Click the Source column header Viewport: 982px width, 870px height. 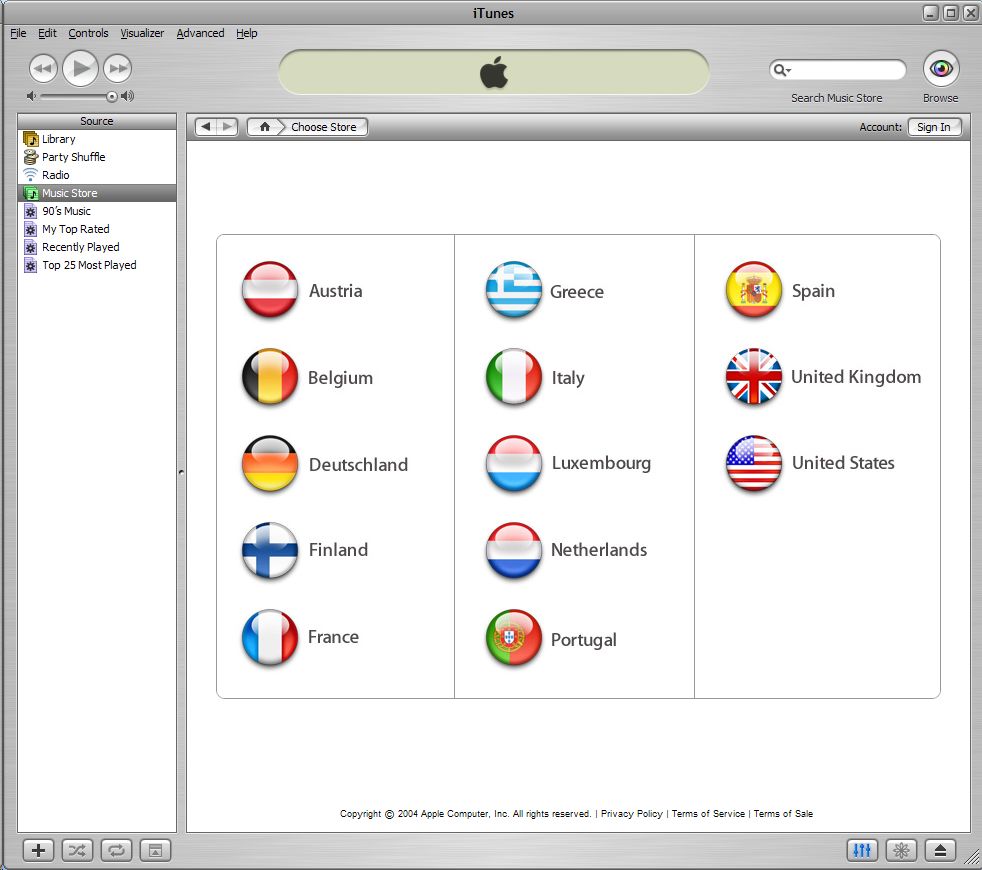97,122
